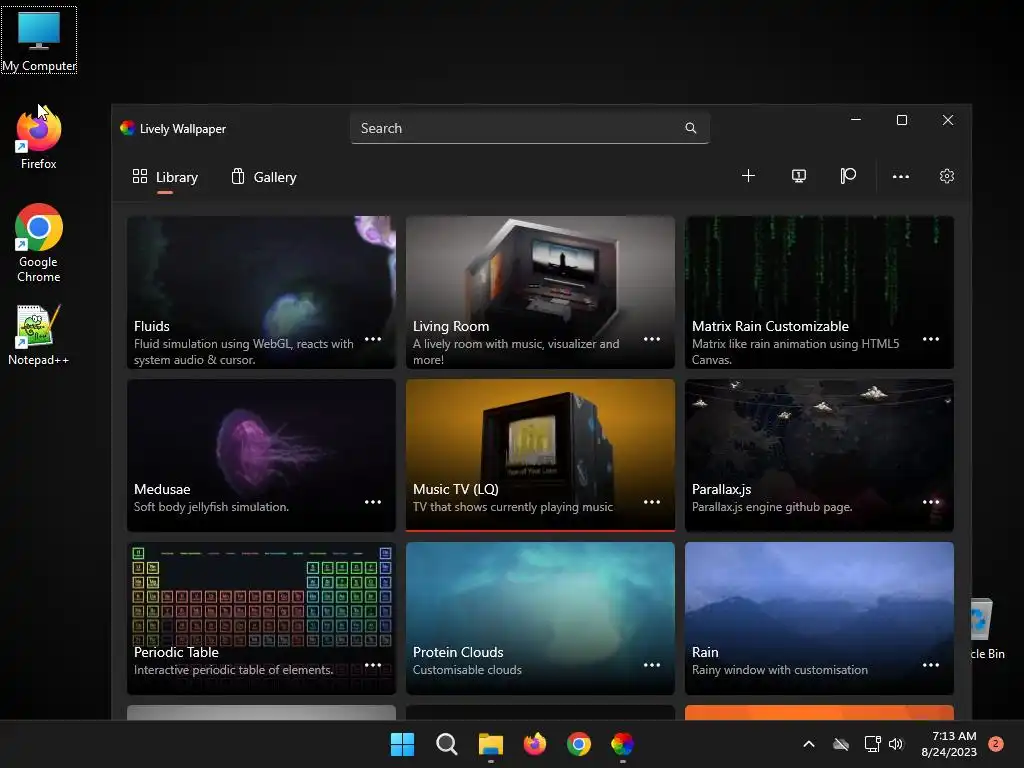Image resolution: width=1024 pixels, height=768 pixels.
Task: Click the search magnifier icon in Lively
Action: pyautogui.click(x=690, y=128)
